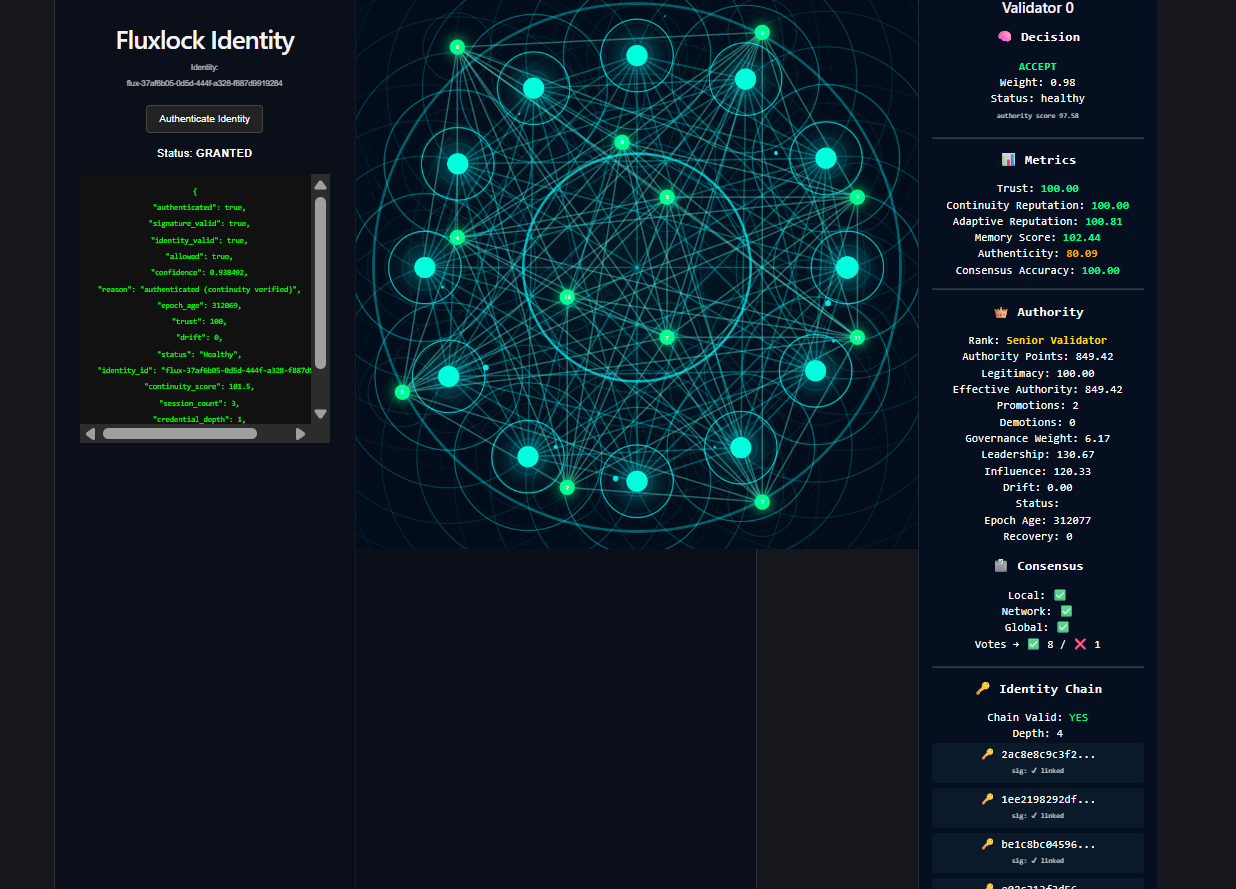Click the flux-37af6b05 identity string under title
This screenshot has height=889, width=1236.
(x=204, y=83)
